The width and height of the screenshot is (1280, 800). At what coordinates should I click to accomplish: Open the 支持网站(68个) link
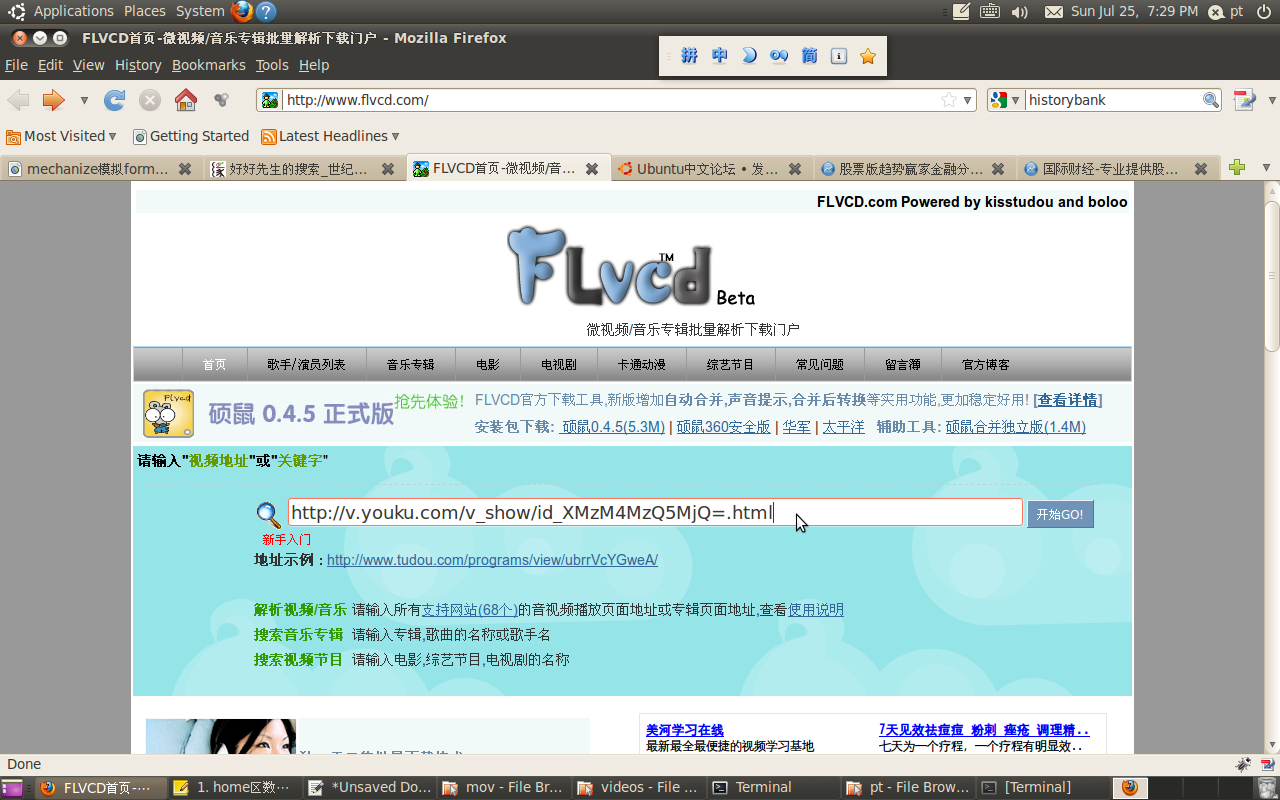point(469,610)
